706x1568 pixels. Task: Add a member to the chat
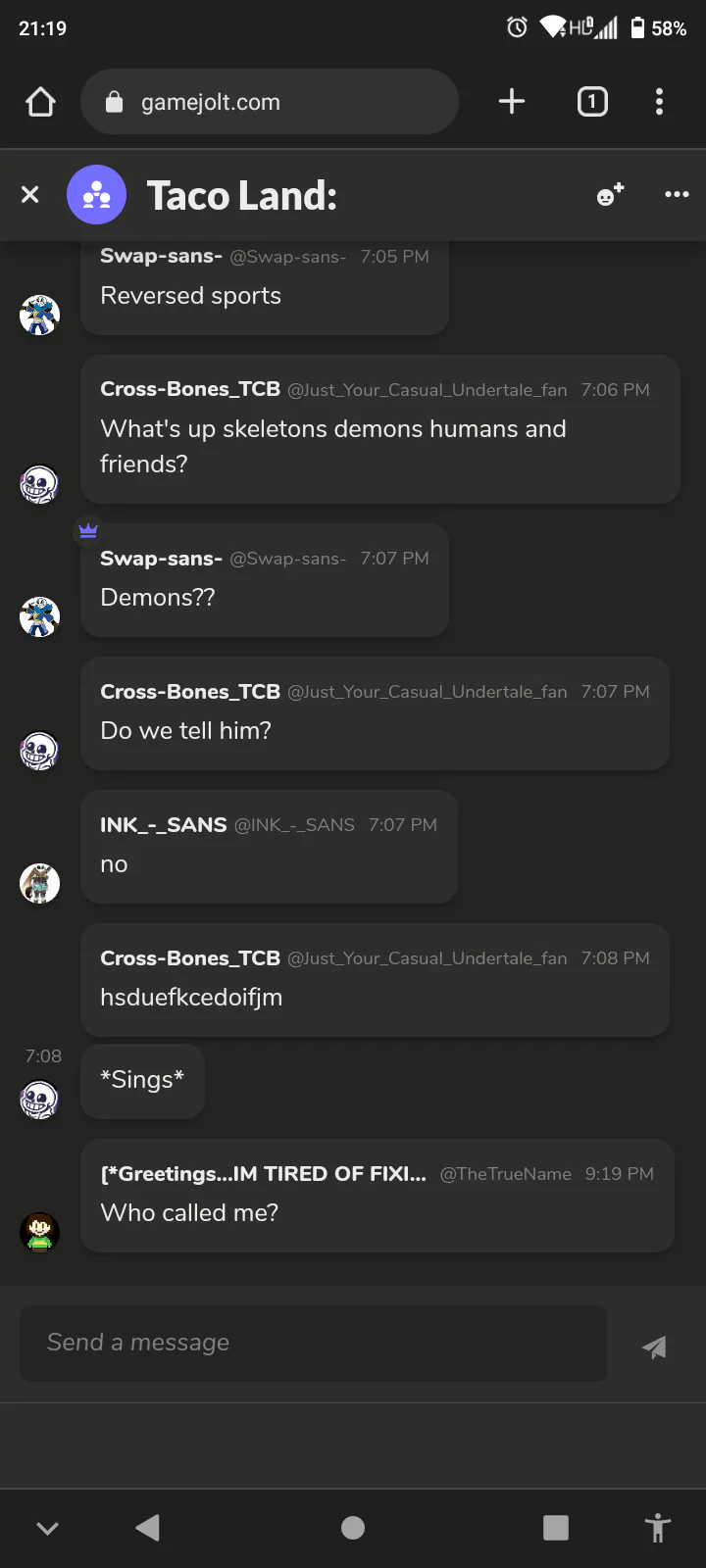(610, 195)
